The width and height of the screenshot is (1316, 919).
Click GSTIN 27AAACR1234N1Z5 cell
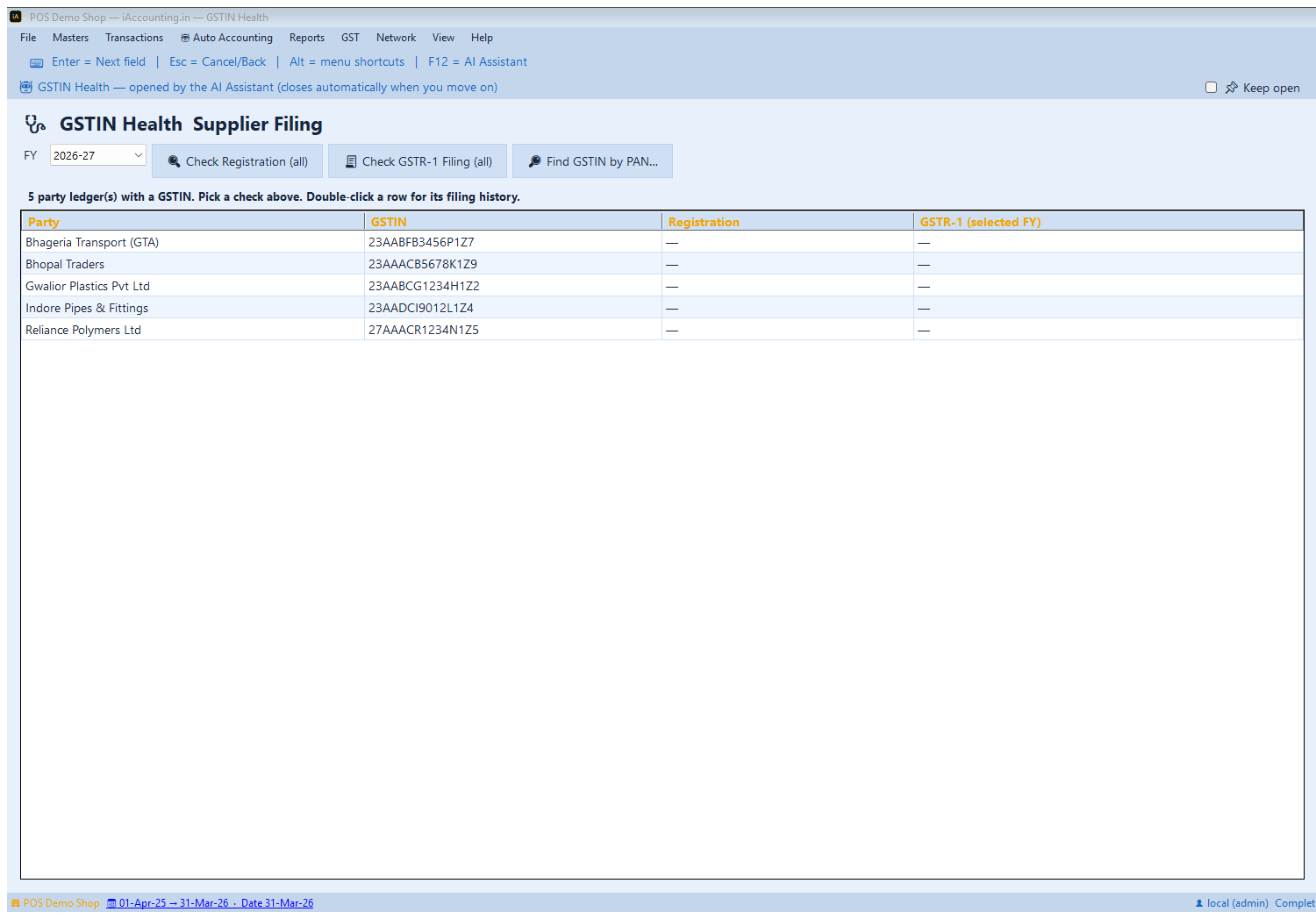(513, 330)
